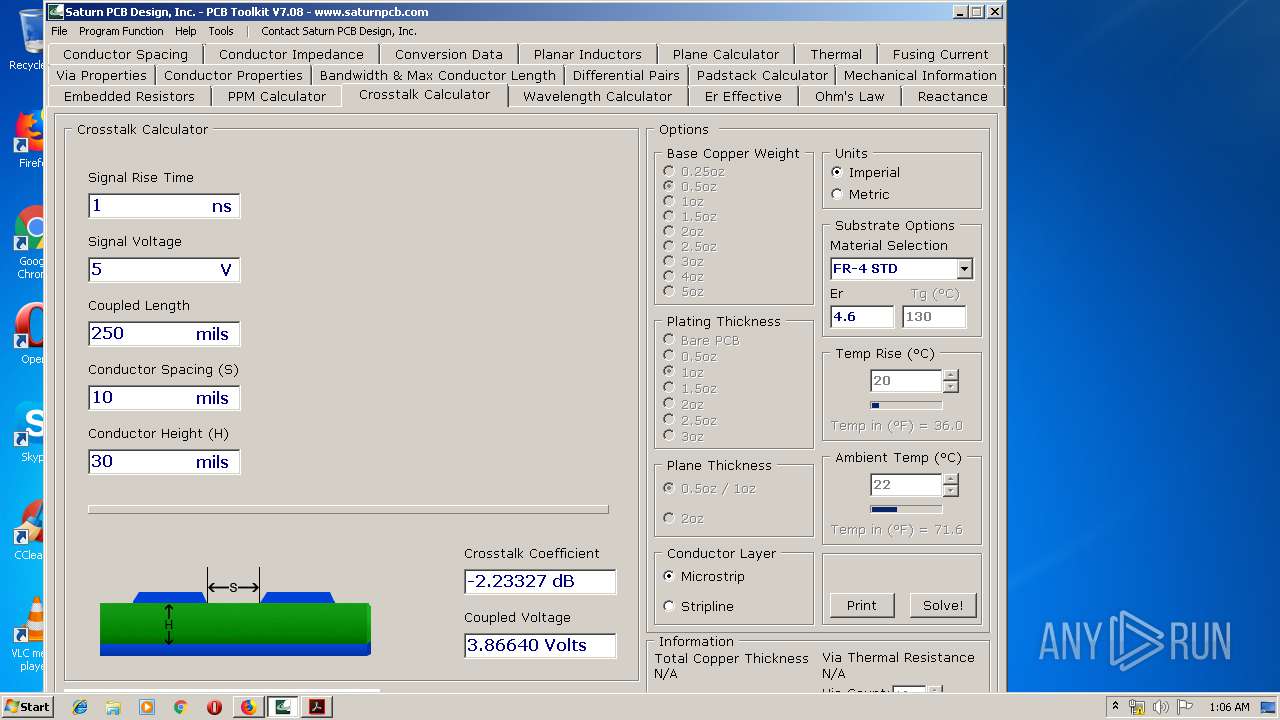Open network status tray icon
Image resolution: width=1280 pixels, height=720 pixels.
(x=1137, y=707)
